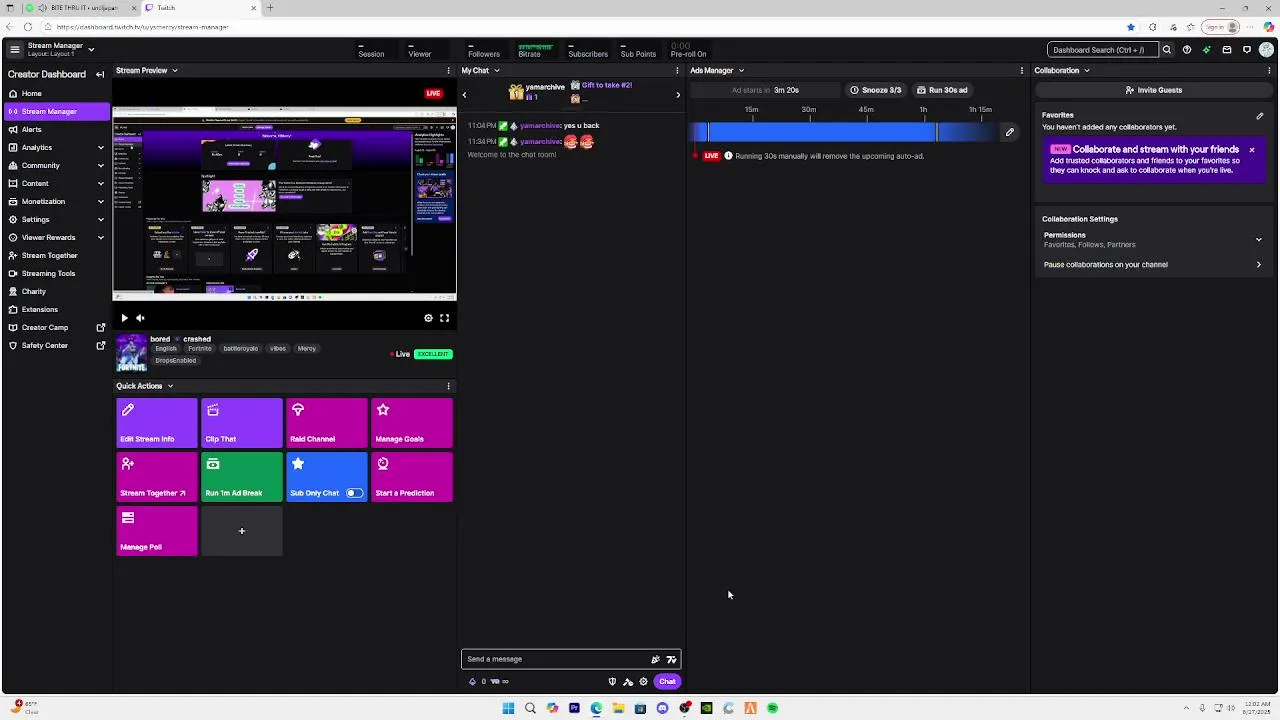Open the hamburger menu at top left
Viewport: 1280px width, 720px height.
click(14, 49)
